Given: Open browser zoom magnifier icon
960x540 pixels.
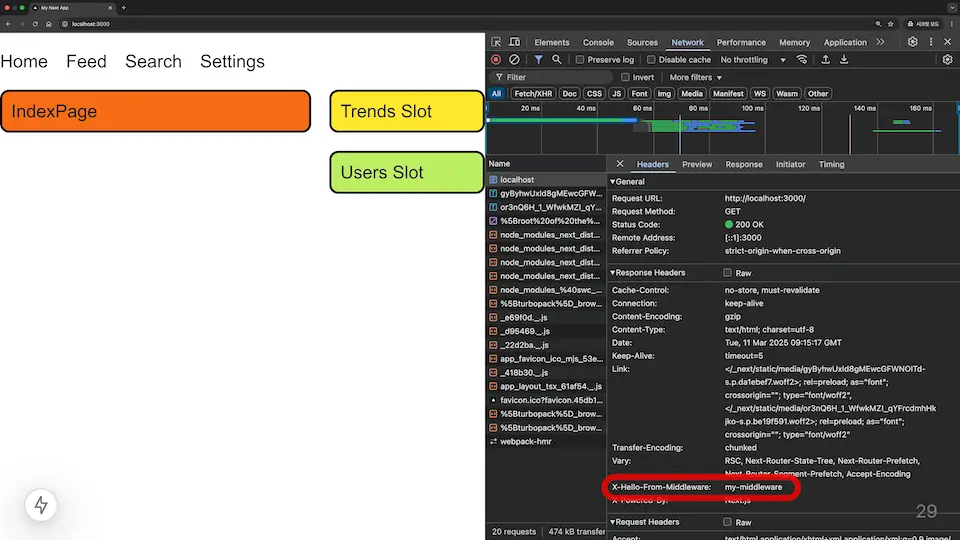Looking at the screenshot, I should click(x=878, y=24).
